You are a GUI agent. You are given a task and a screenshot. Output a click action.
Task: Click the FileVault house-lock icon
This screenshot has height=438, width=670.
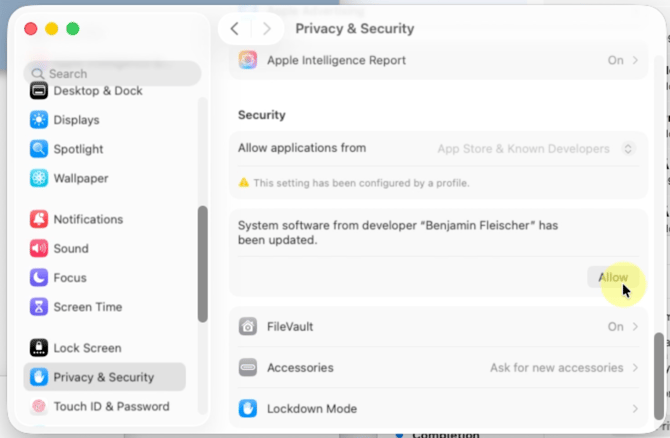[248, 326]
